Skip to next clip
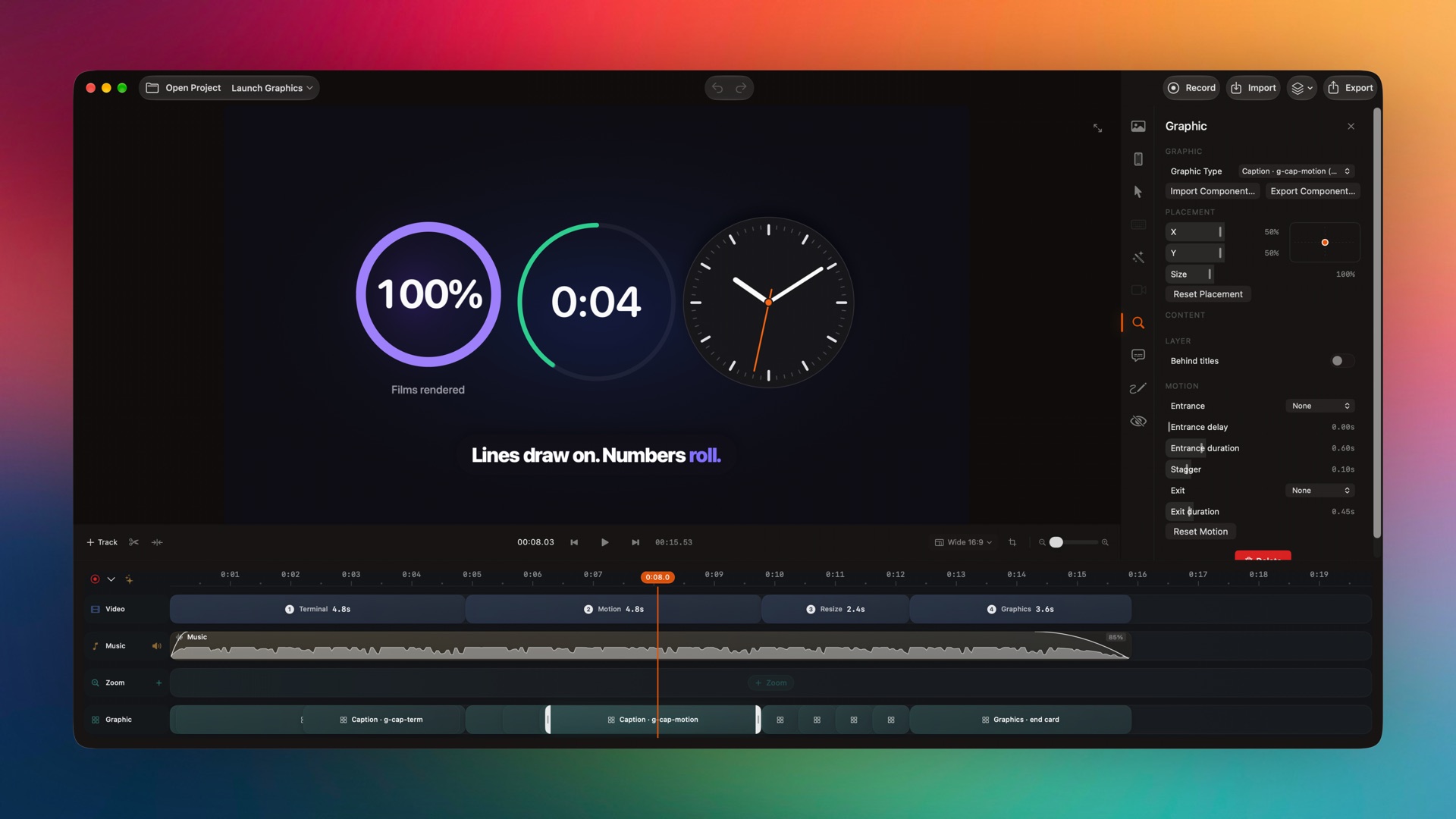This screenshot has height=819, width=1456. click(x=635, y=543)
